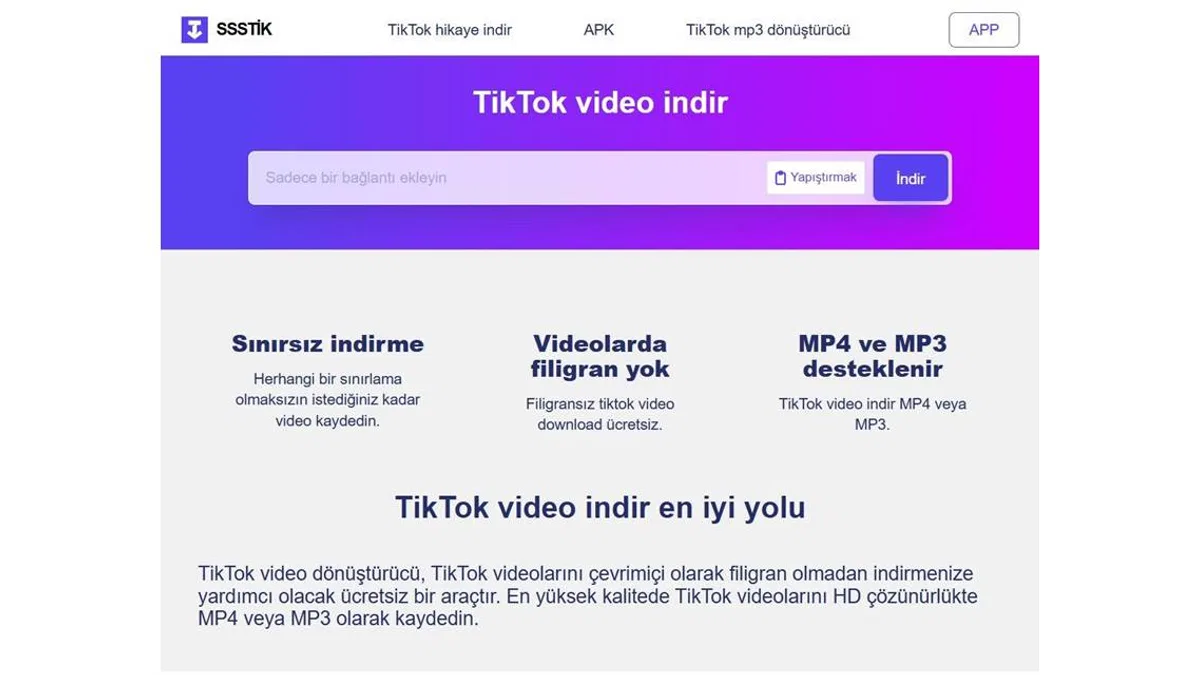Click the 'TikTok video indir' main heading

(600, 102)
